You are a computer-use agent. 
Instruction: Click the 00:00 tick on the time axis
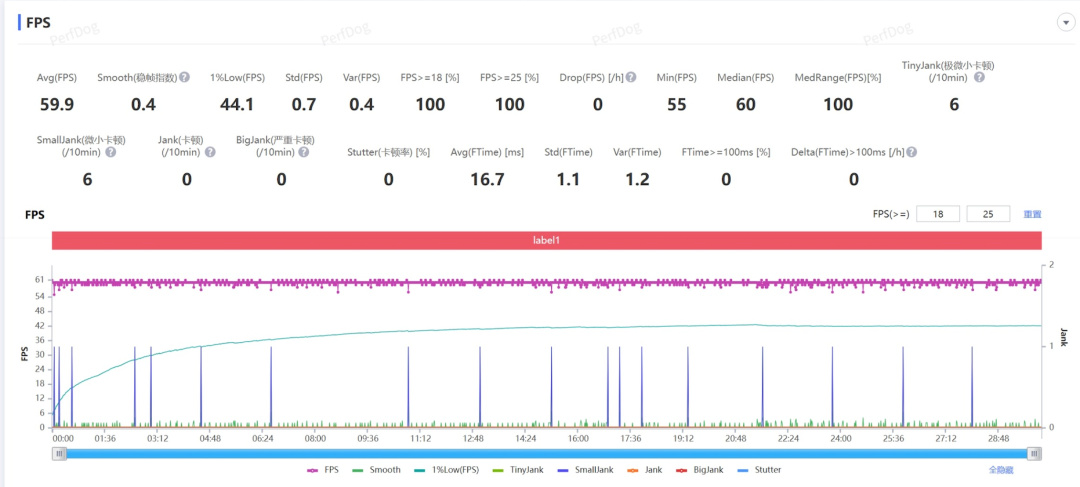[x=62, y=438]
